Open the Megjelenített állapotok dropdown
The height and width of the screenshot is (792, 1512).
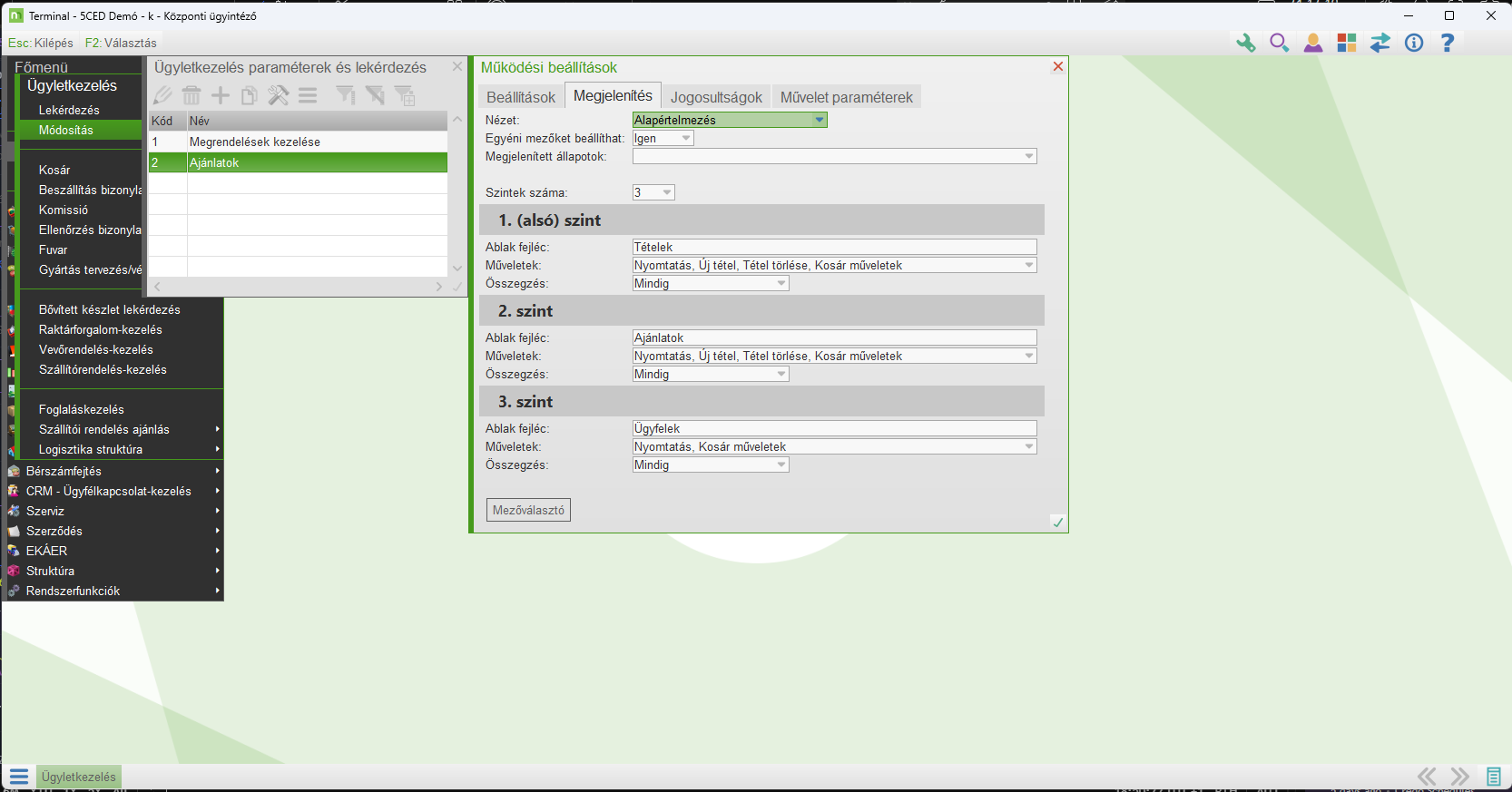pyautogui.click(x=1029, y=156)
